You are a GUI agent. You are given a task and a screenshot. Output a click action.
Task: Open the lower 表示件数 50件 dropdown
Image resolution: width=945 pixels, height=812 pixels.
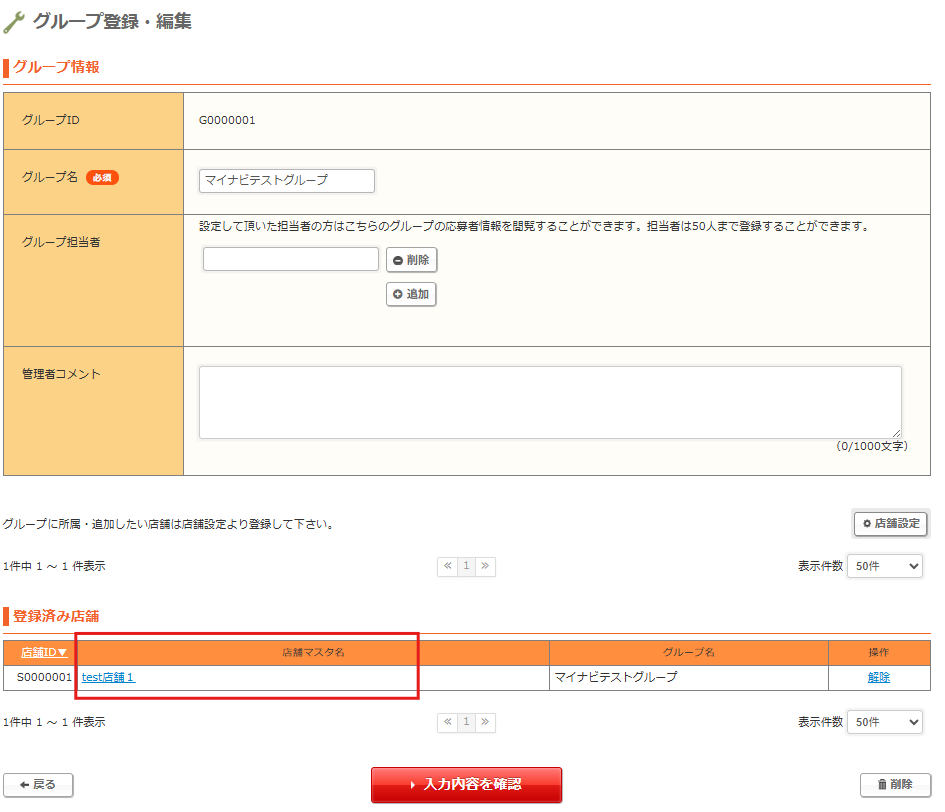click(885, 722)
